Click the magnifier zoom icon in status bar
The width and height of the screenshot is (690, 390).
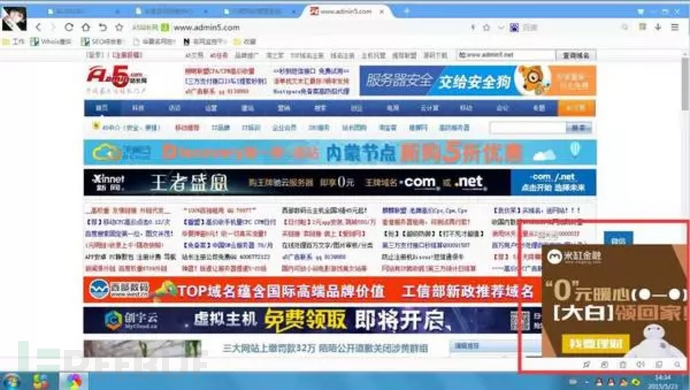677,364
